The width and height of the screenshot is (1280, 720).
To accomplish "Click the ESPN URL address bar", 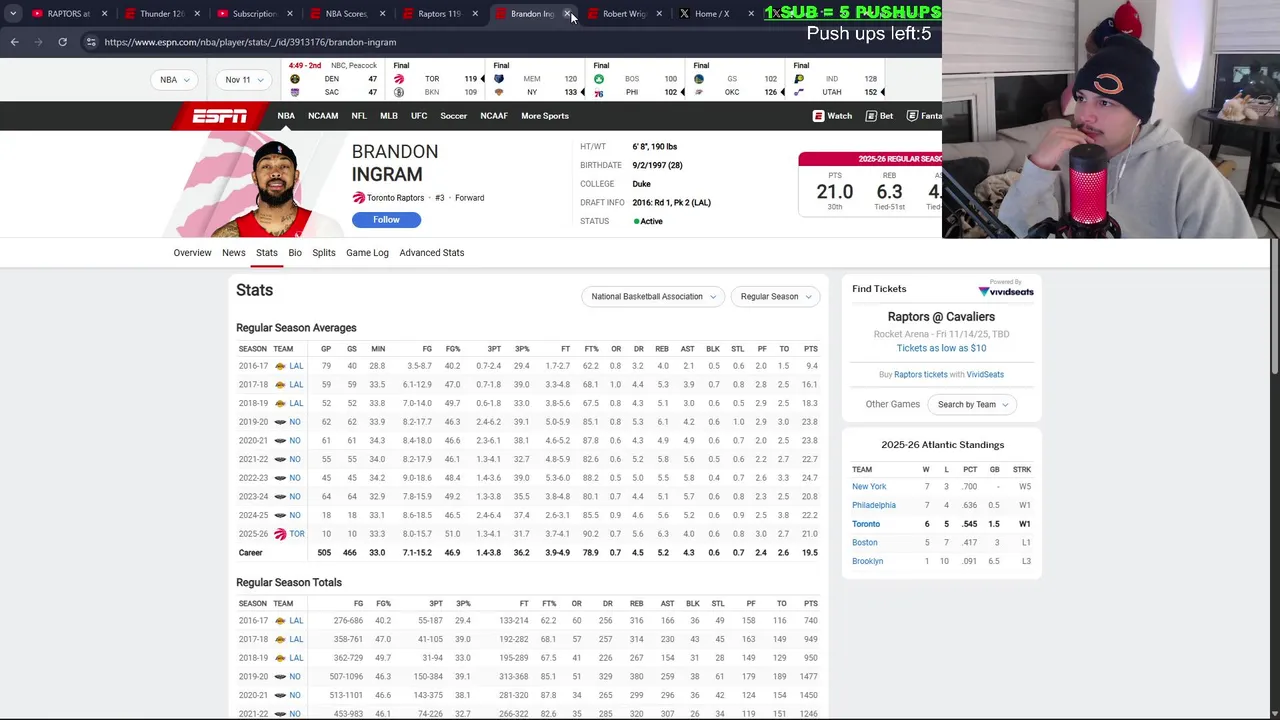I will coord(250,42).
